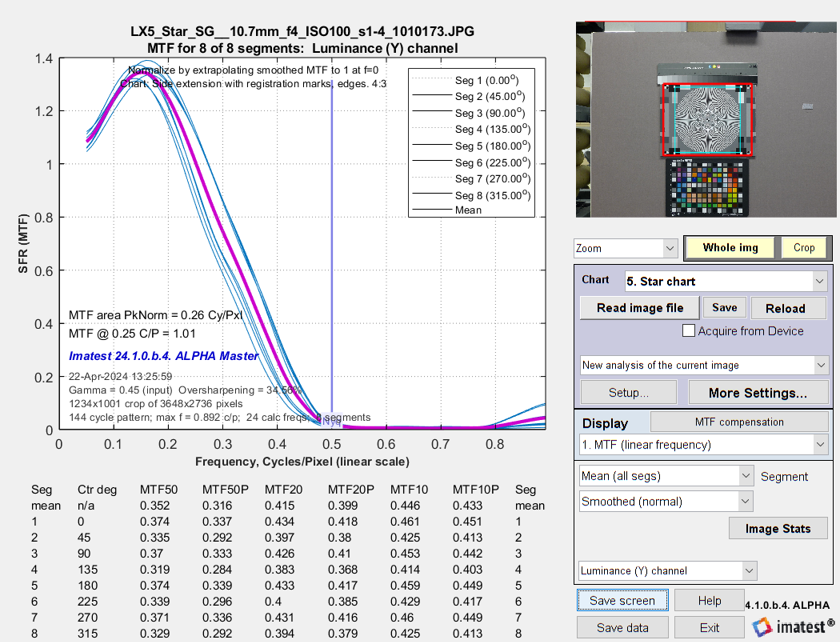Toggle the Whole img view button
The height and width of the screenshot is (642, 840).
pyautogui.click(x=730, y=247)
